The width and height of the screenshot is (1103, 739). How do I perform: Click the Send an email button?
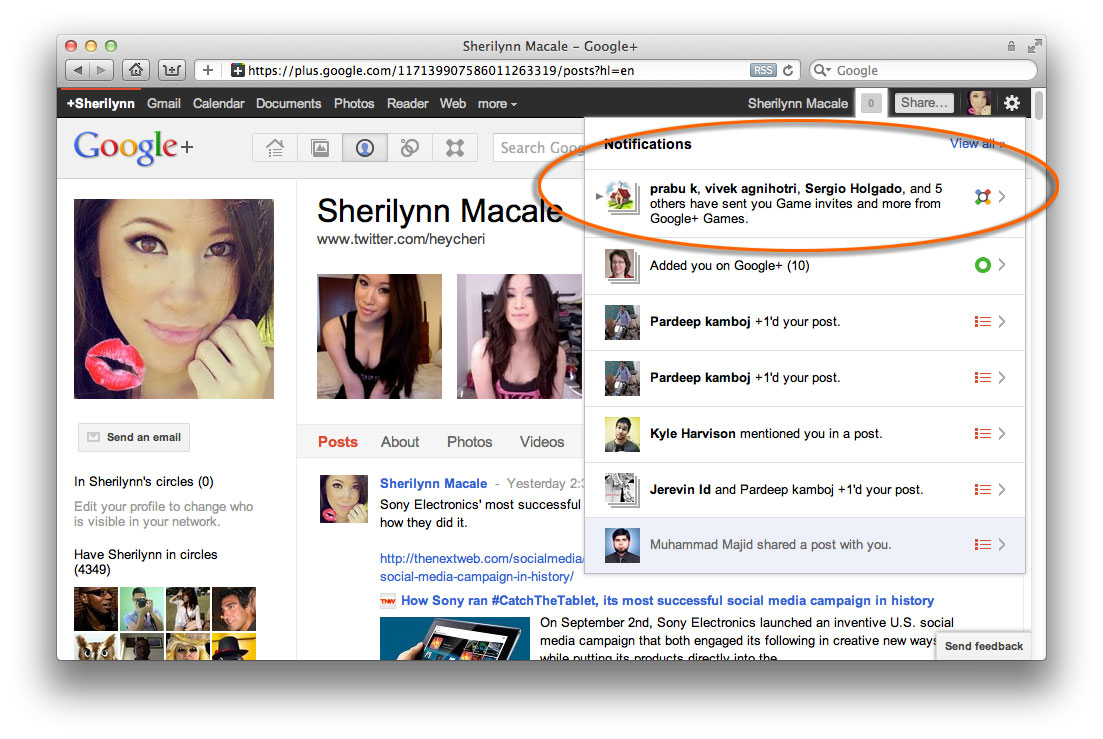134,437
